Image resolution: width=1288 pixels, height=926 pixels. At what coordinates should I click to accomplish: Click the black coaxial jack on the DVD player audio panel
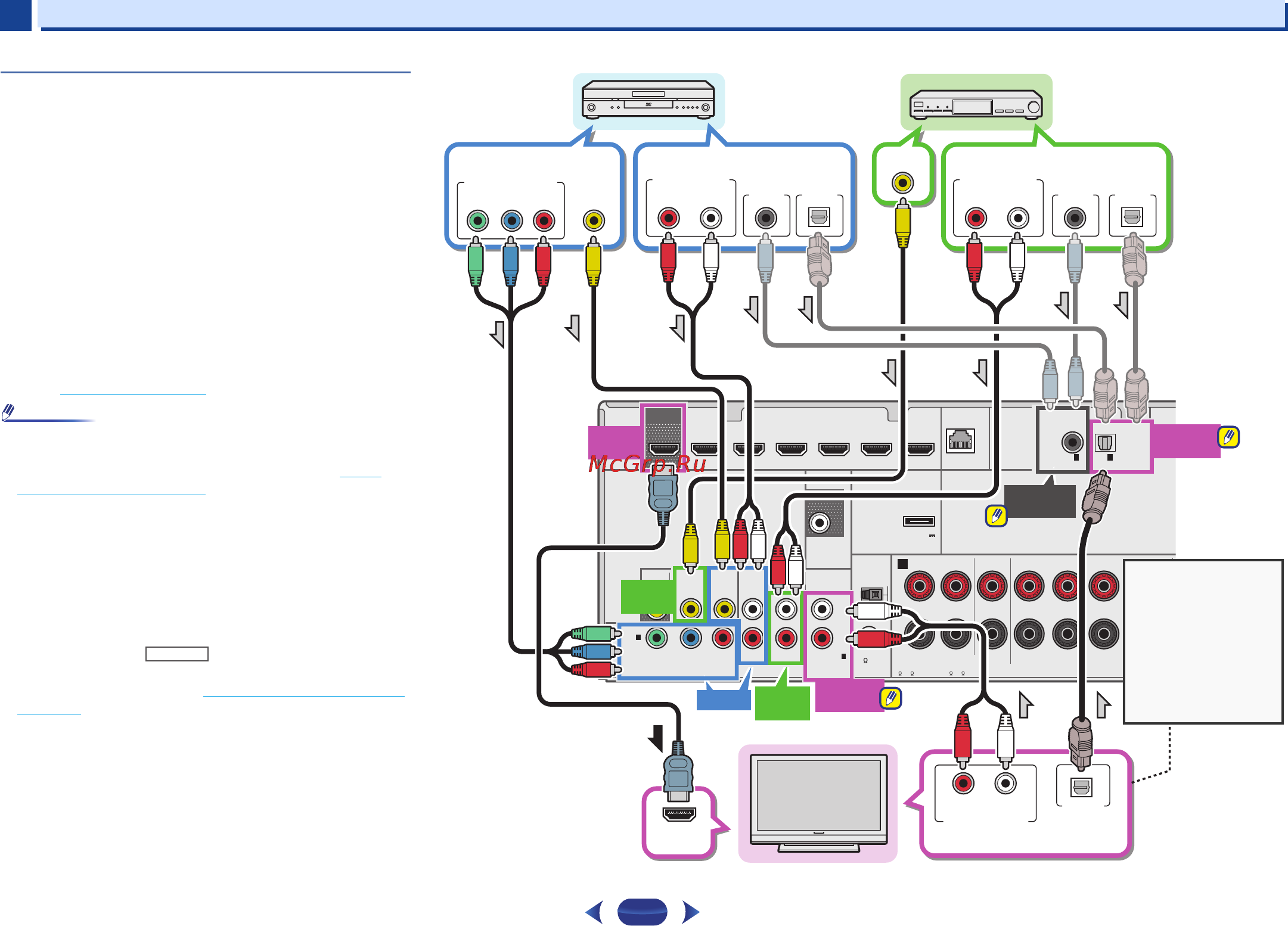[766, 217]
